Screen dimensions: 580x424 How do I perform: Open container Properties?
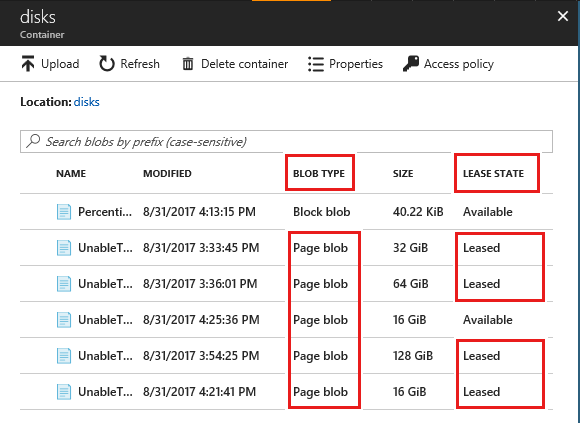click(356, 64)
